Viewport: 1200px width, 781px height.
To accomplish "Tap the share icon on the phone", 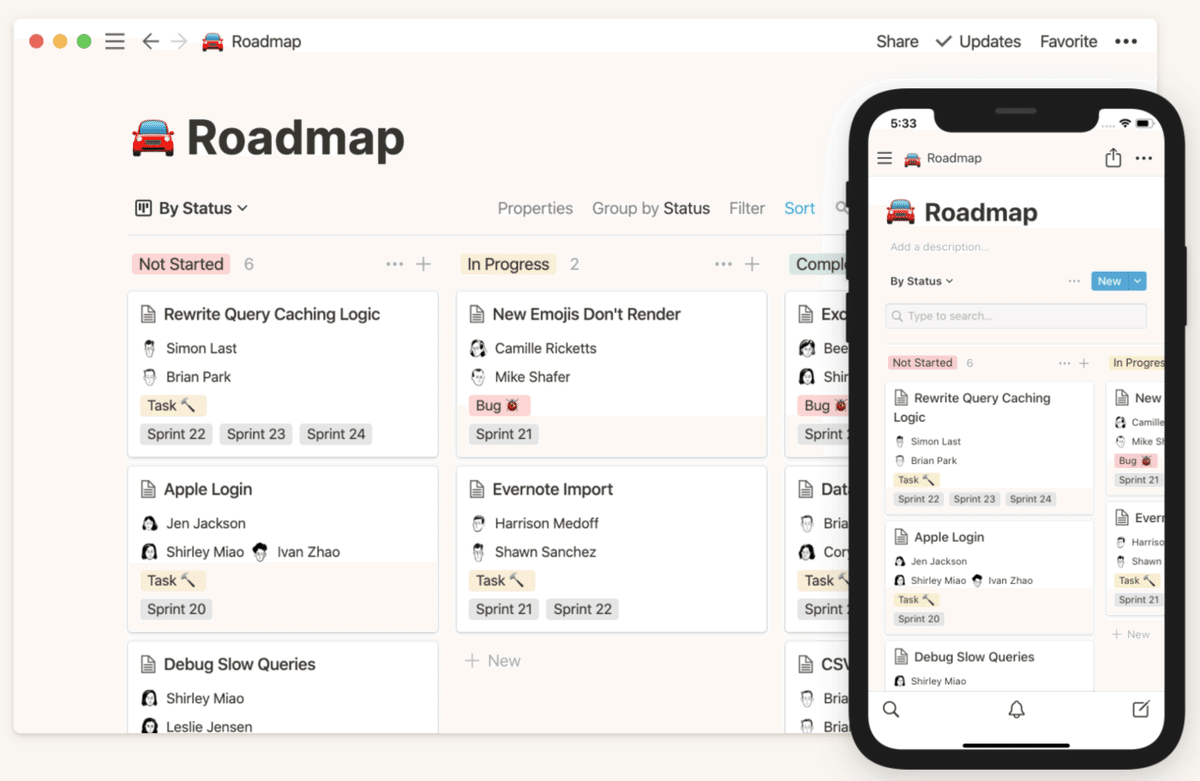I will (x=1113, y=157).
